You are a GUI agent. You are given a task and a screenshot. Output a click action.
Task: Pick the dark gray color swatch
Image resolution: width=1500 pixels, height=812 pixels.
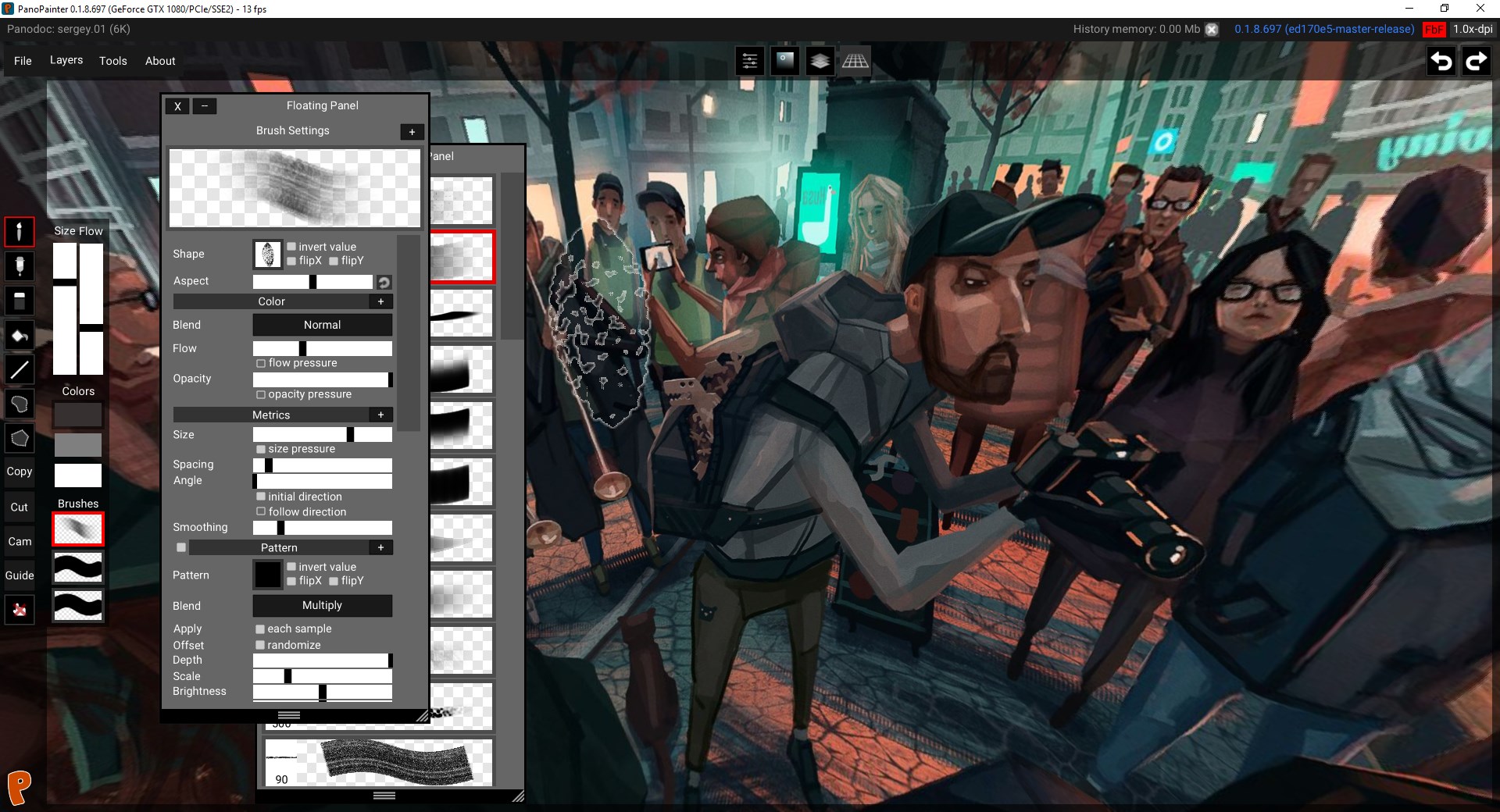pyautogui.click(x=78, y=415)
